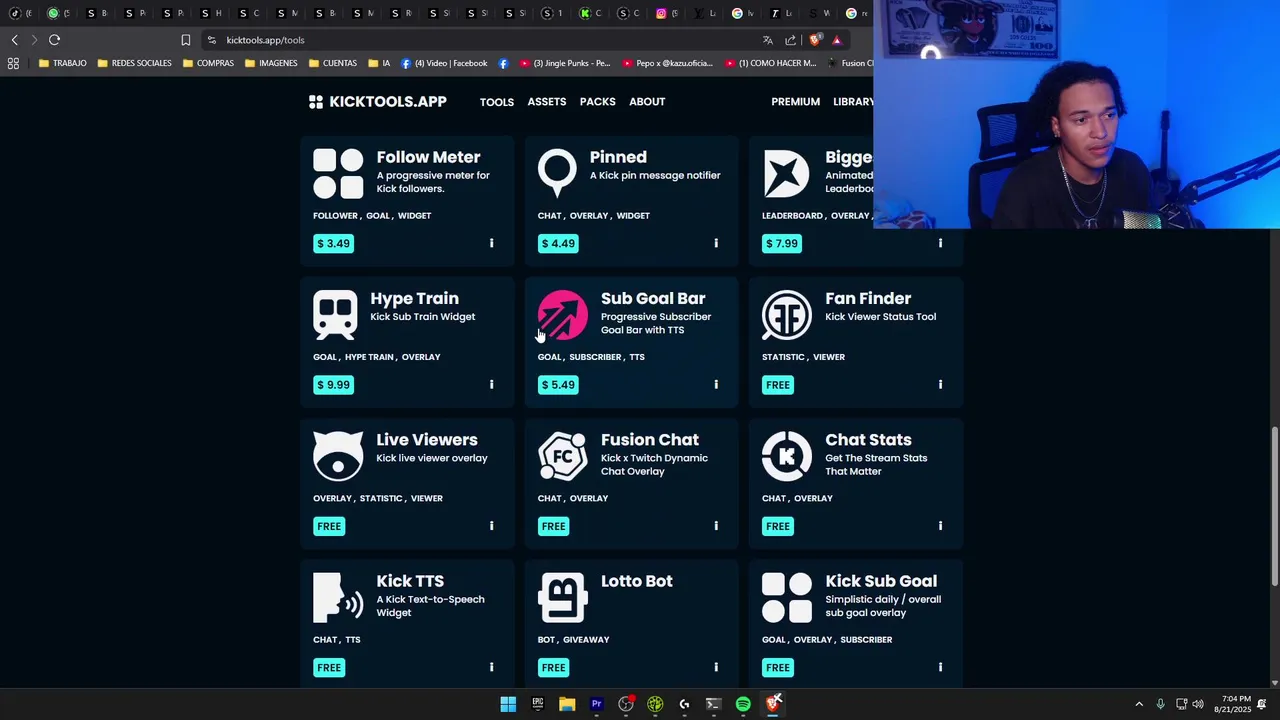Open the IMAGENES bookmarks folder
1280x720 pixels.
(x=271, y=63)
